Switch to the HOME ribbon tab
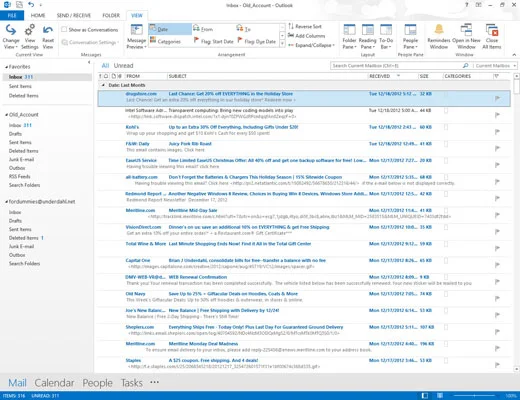Viewport: 520px width, 400px height. (38, 15)
